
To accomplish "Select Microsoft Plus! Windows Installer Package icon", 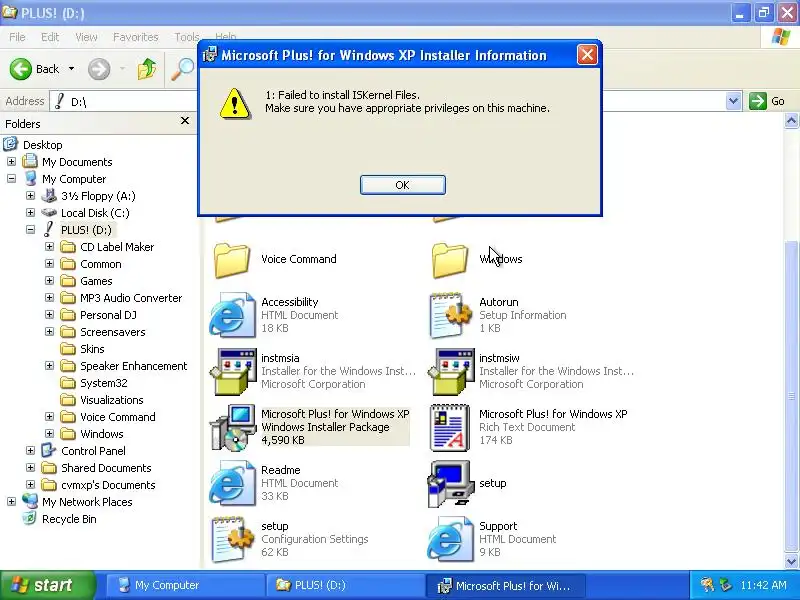I will pos(234,428).
